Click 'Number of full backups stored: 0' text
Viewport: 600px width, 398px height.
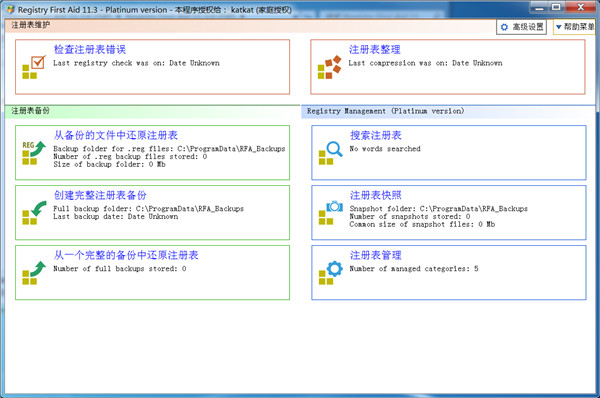pyautogui.click(x=120, y=269)
